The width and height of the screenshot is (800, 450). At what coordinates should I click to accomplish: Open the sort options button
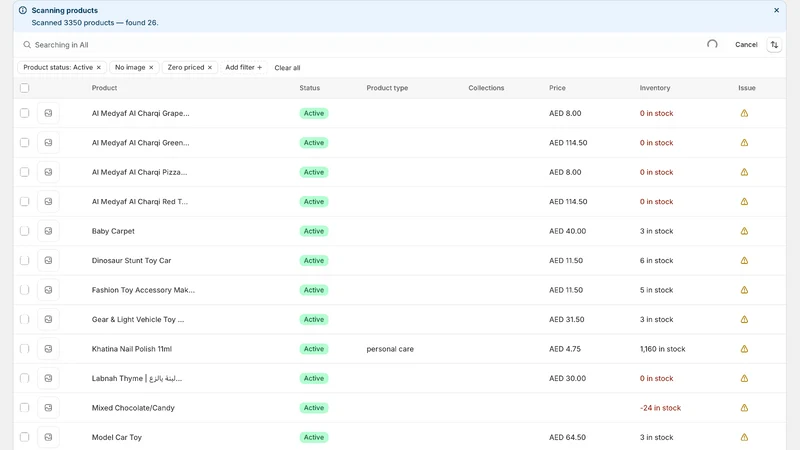[774, 45]
